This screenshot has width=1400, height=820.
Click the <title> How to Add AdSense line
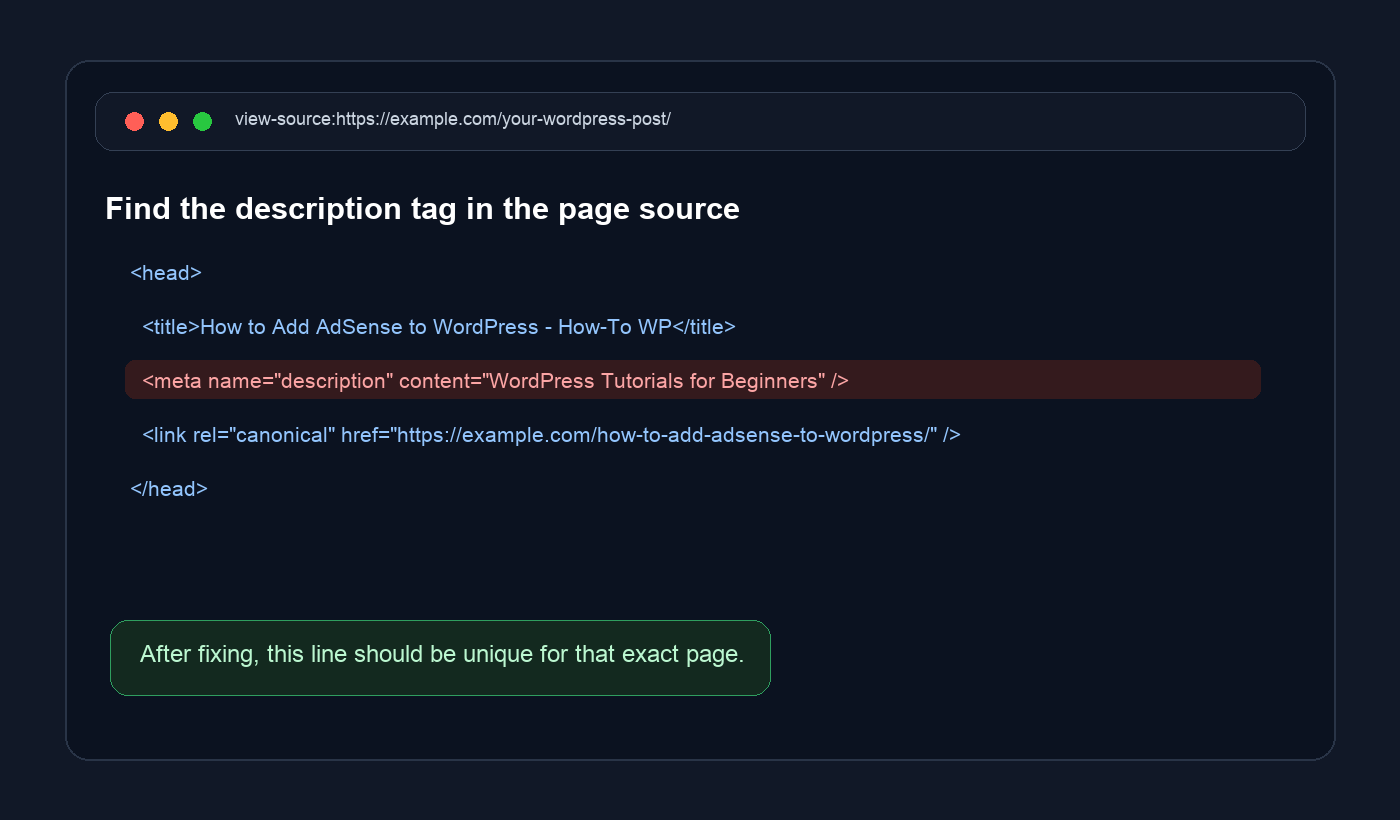coord(439,326)
